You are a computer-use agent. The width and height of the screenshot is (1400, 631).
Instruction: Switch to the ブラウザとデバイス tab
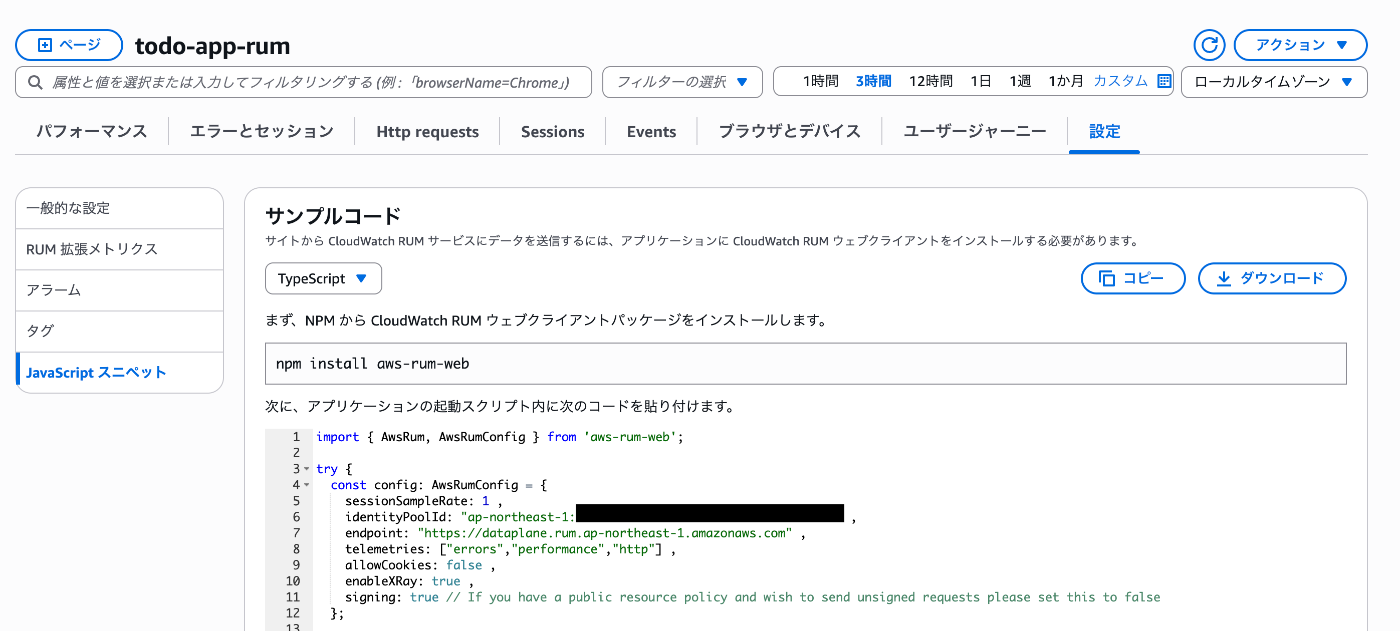790,131
